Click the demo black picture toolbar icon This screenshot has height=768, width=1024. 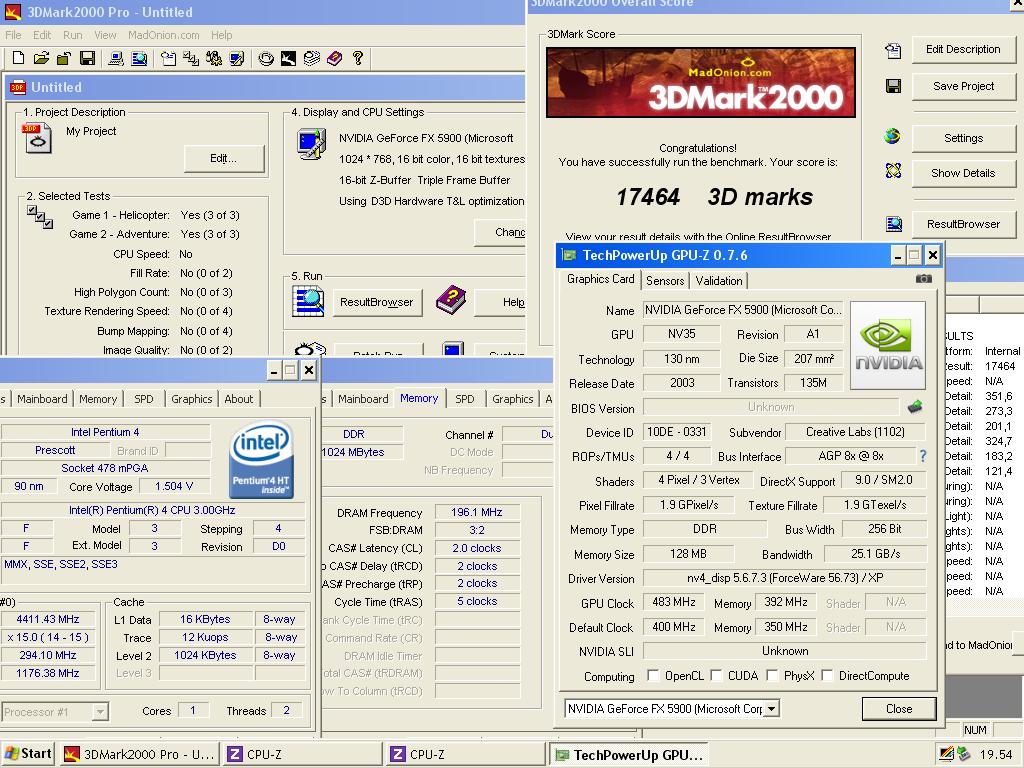point(289,58)
